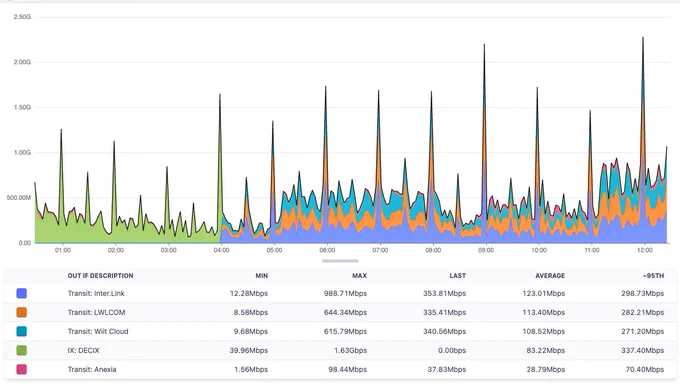Sort by OUT IF DESCRIPTION column header

click(100, 276)
